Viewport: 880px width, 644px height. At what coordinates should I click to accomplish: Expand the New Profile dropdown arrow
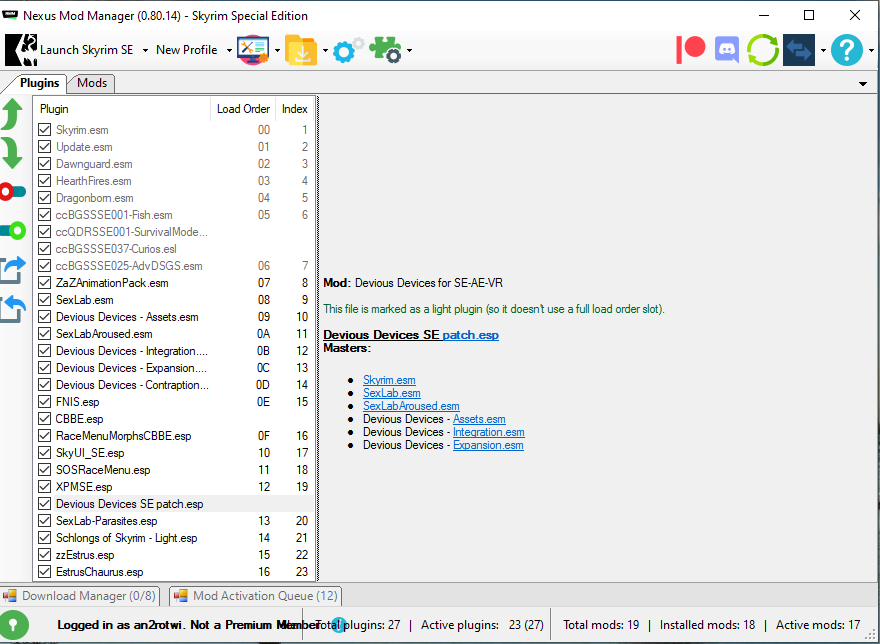click(229, 51)
